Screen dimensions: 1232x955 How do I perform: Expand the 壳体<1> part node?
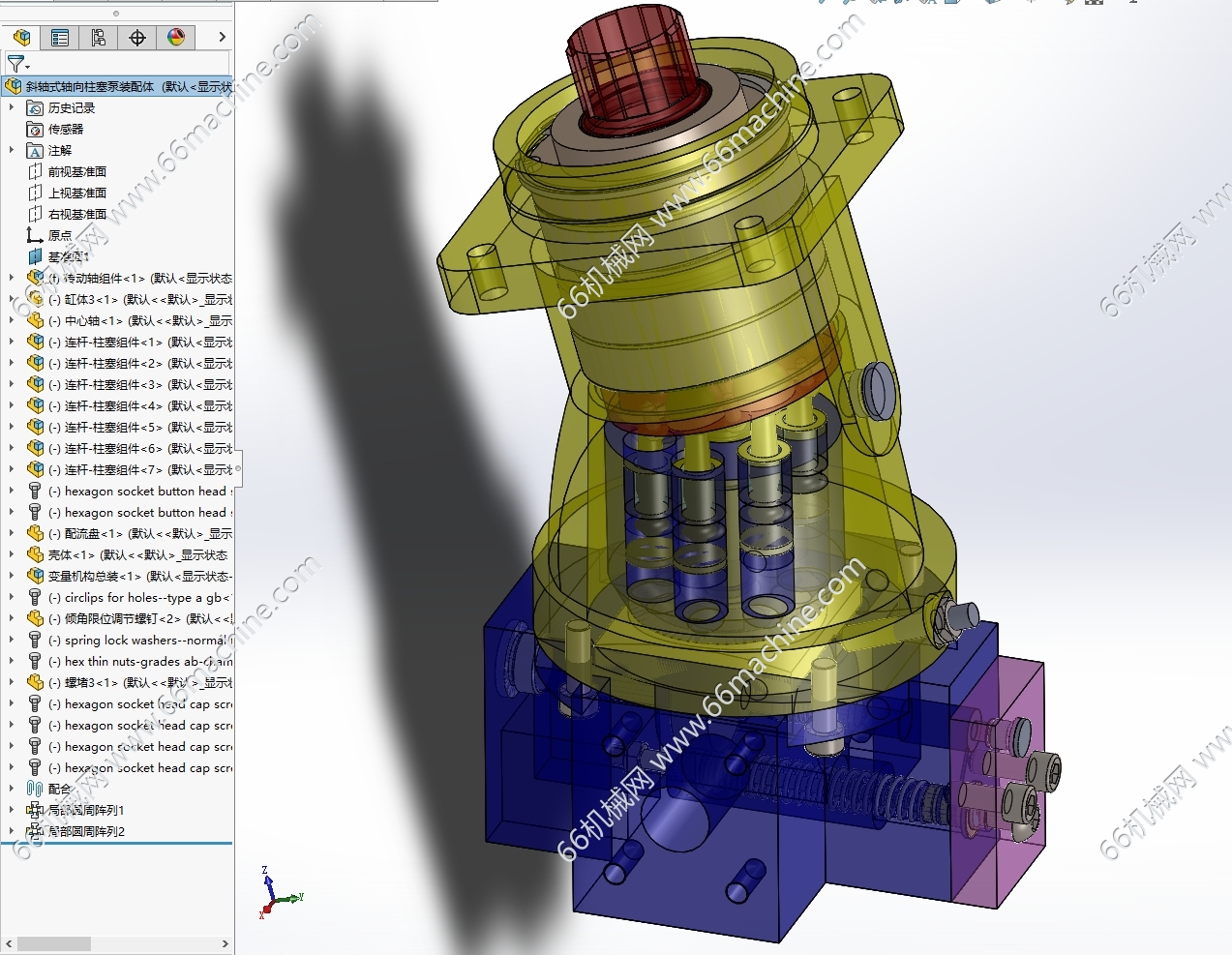pos(12,554)
